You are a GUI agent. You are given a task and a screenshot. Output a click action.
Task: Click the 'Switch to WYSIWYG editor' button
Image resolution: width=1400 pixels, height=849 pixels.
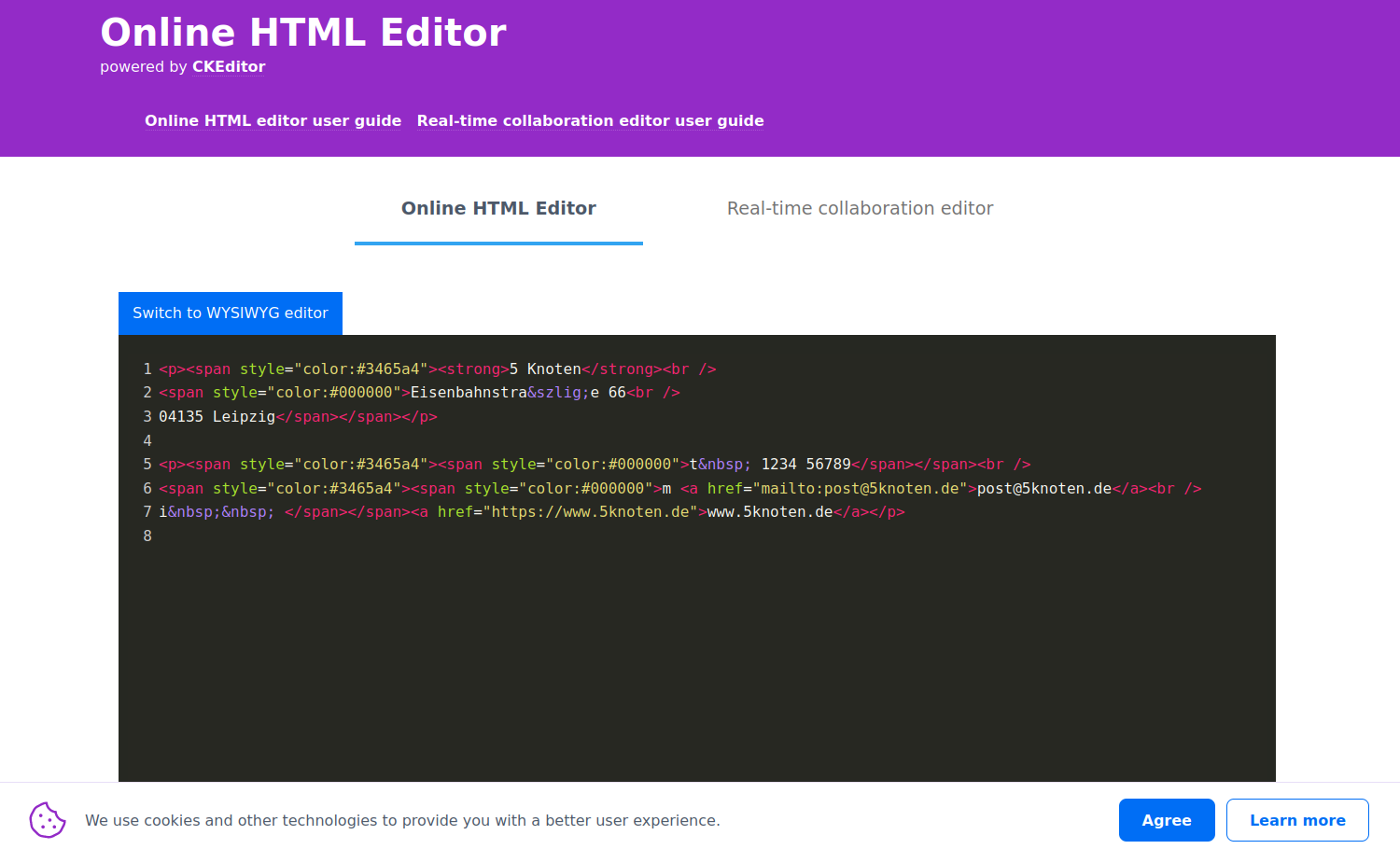coord(230,313)
